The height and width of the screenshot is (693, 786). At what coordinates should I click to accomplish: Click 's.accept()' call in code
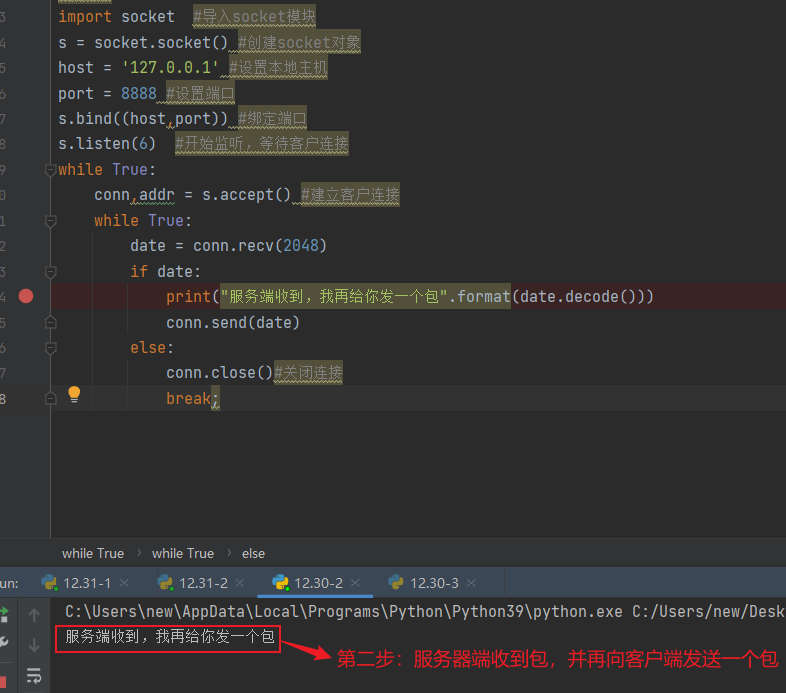click(246, 195)
